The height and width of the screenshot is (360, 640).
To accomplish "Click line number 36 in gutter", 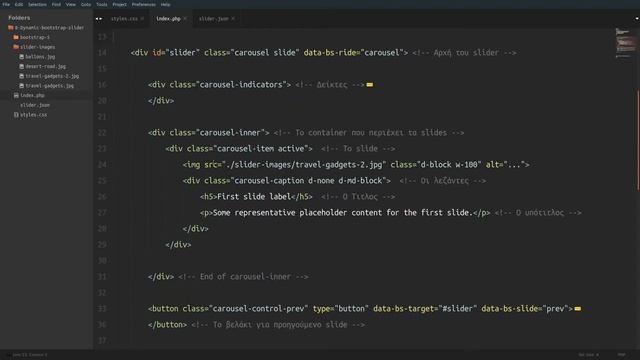I will [102, 324].
